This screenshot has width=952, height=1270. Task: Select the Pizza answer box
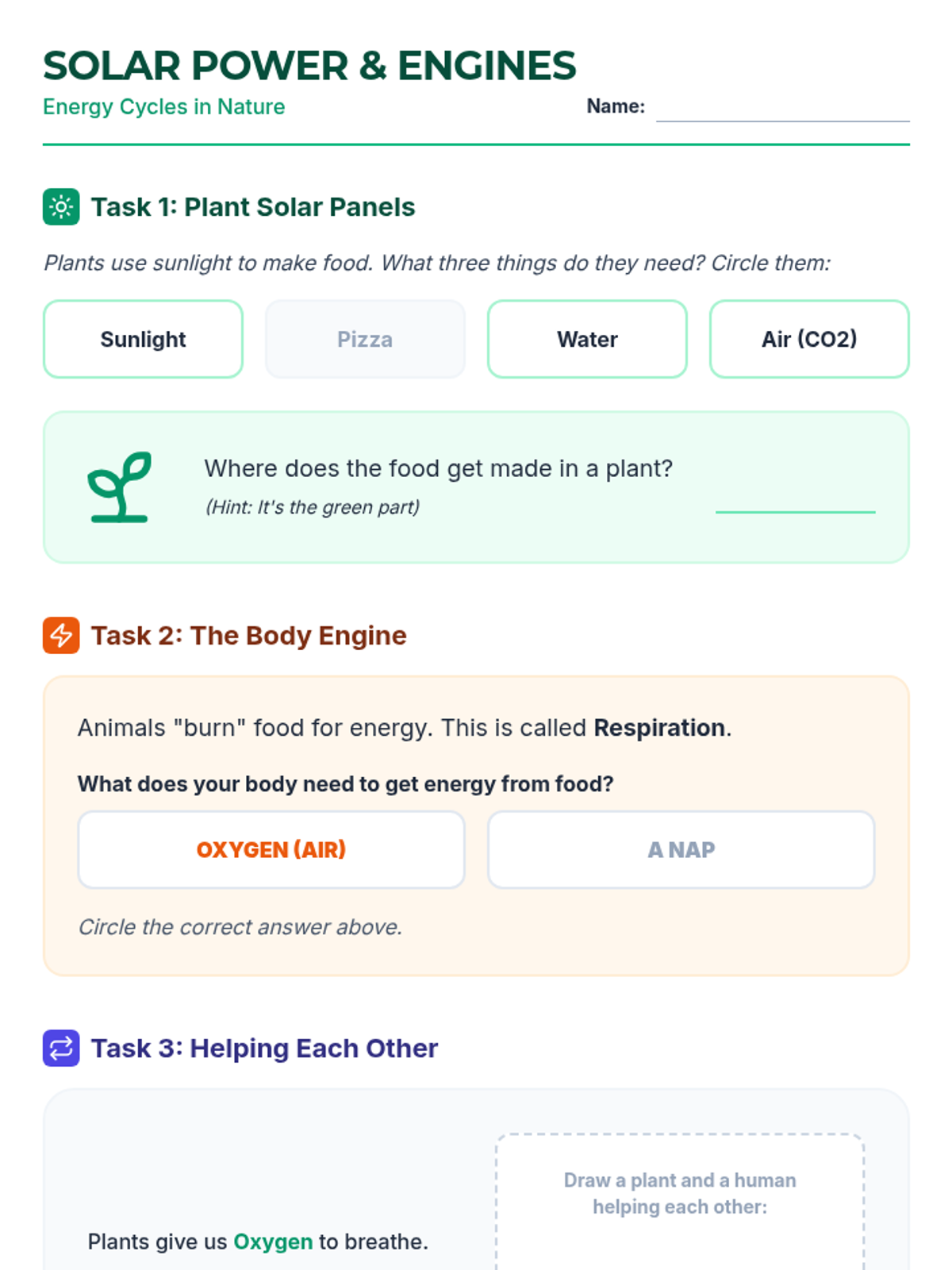point(365,339)
